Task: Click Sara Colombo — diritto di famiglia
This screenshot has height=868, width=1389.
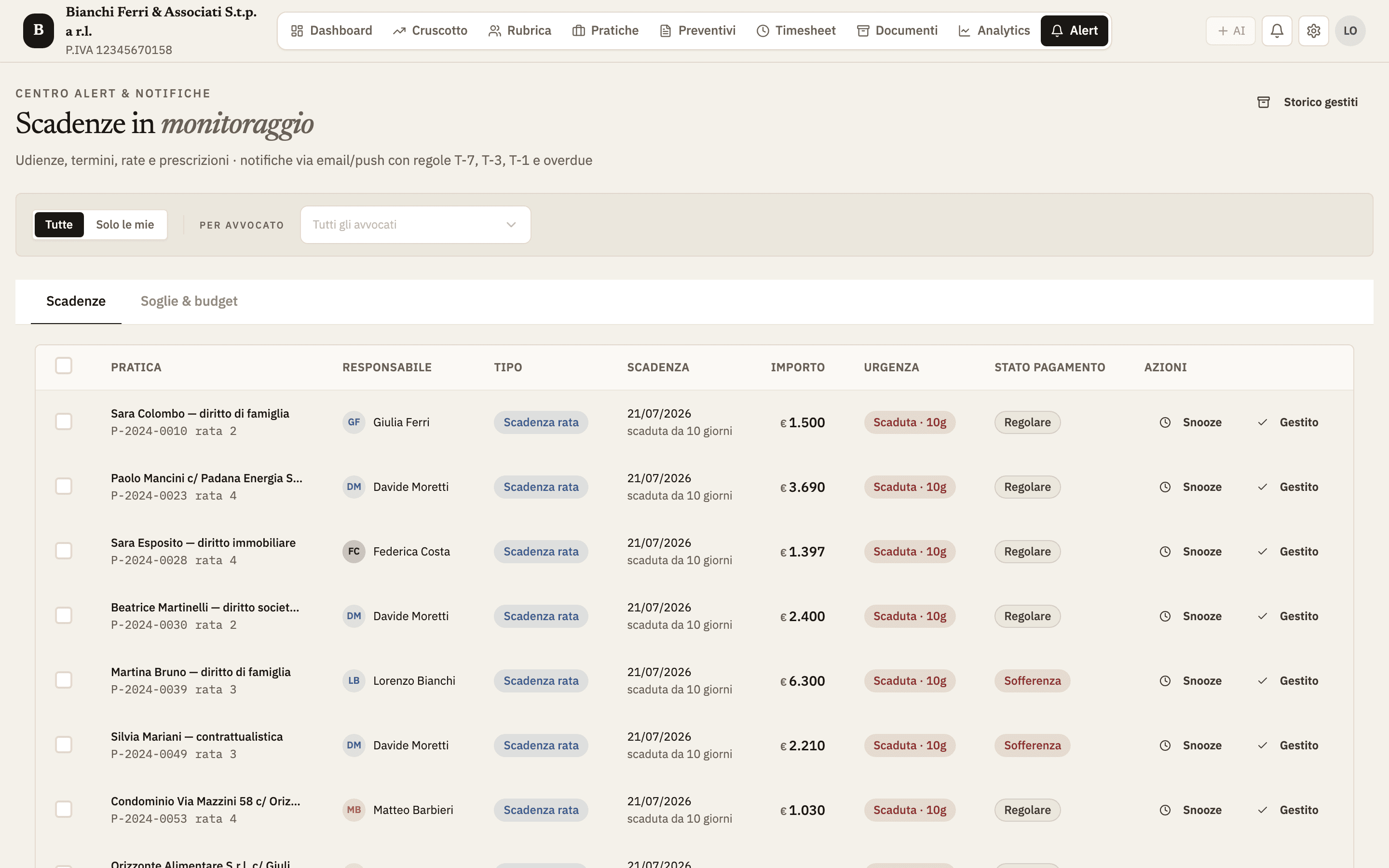Action: (x=200, y=413)
